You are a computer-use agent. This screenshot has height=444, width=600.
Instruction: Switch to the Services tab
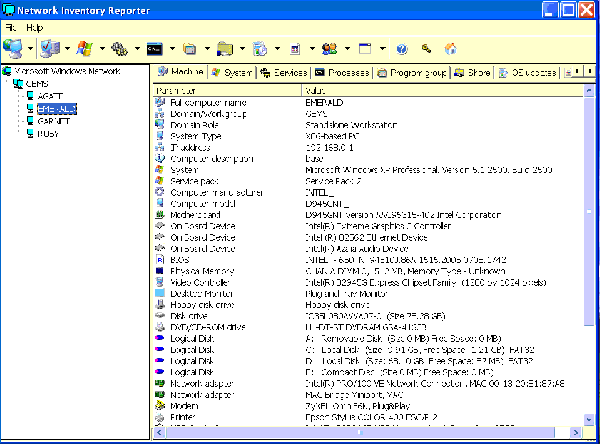[x=283, y=73]
